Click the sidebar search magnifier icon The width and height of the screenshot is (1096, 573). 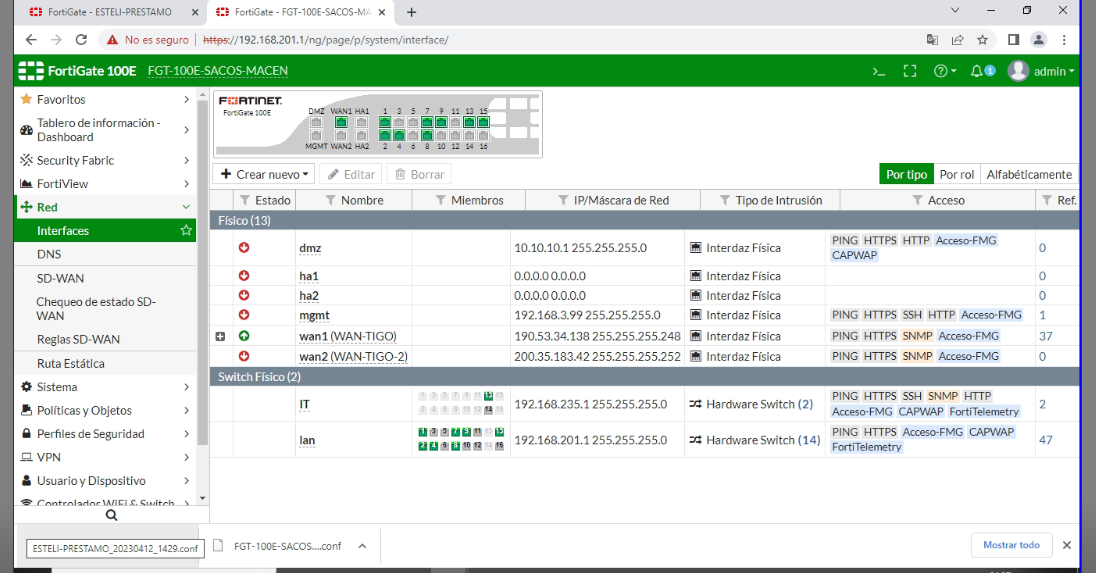pos(111,515)
